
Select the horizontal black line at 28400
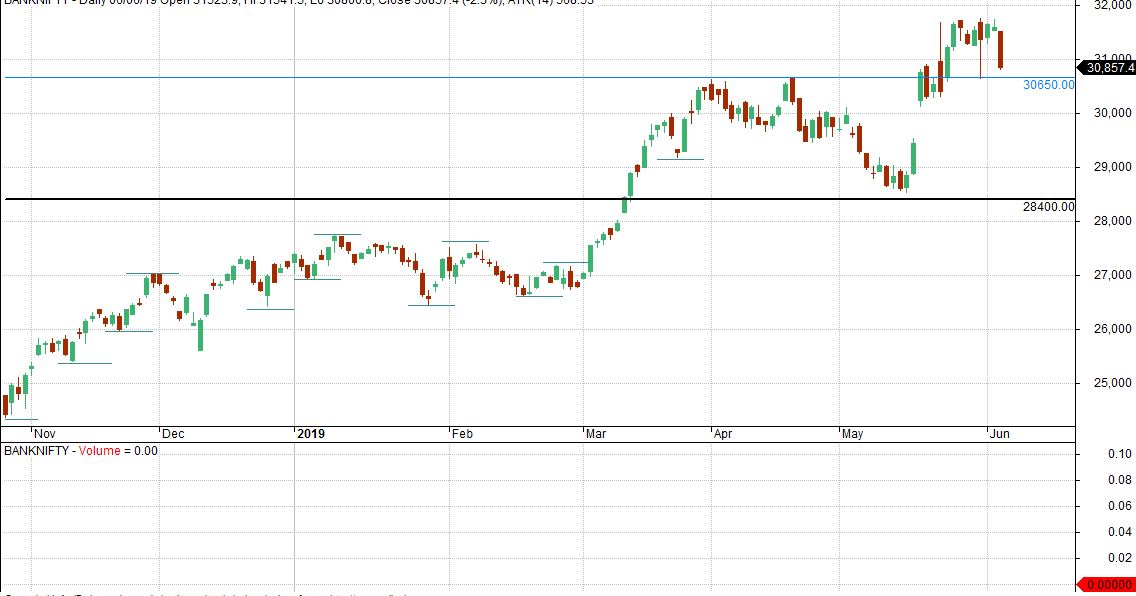click(500, 198)
